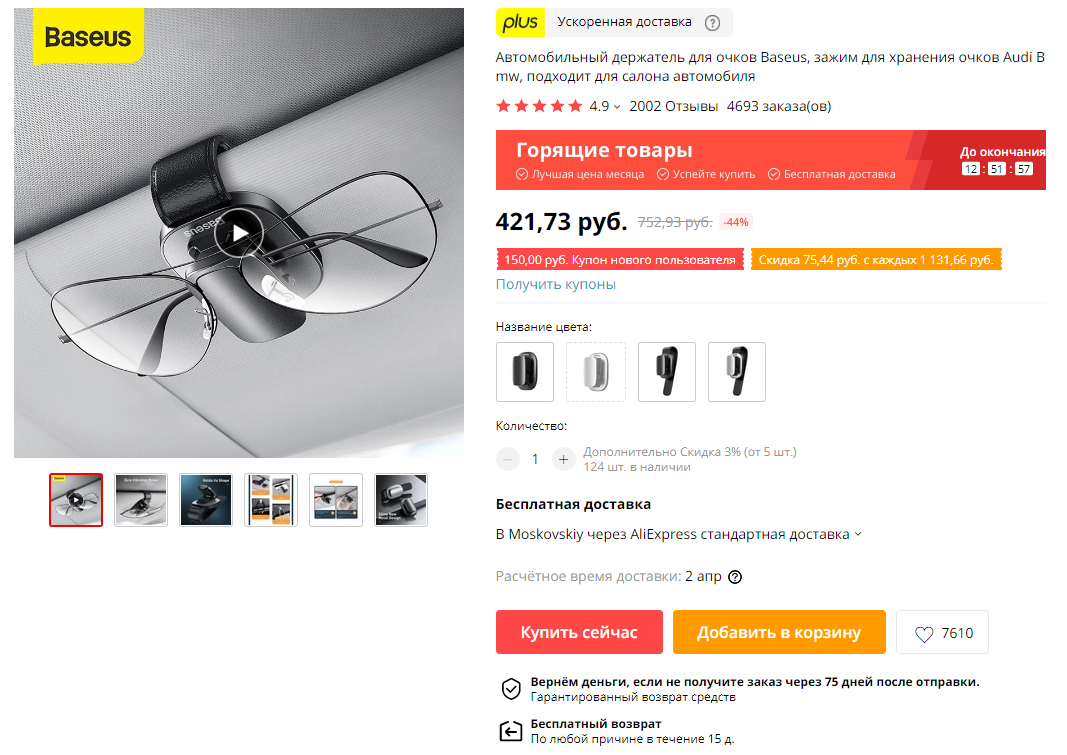Screen dimensions: 1067x755
Task: Click the free return arrow icon
Action: pyautogui.click(x=511, y=731)
